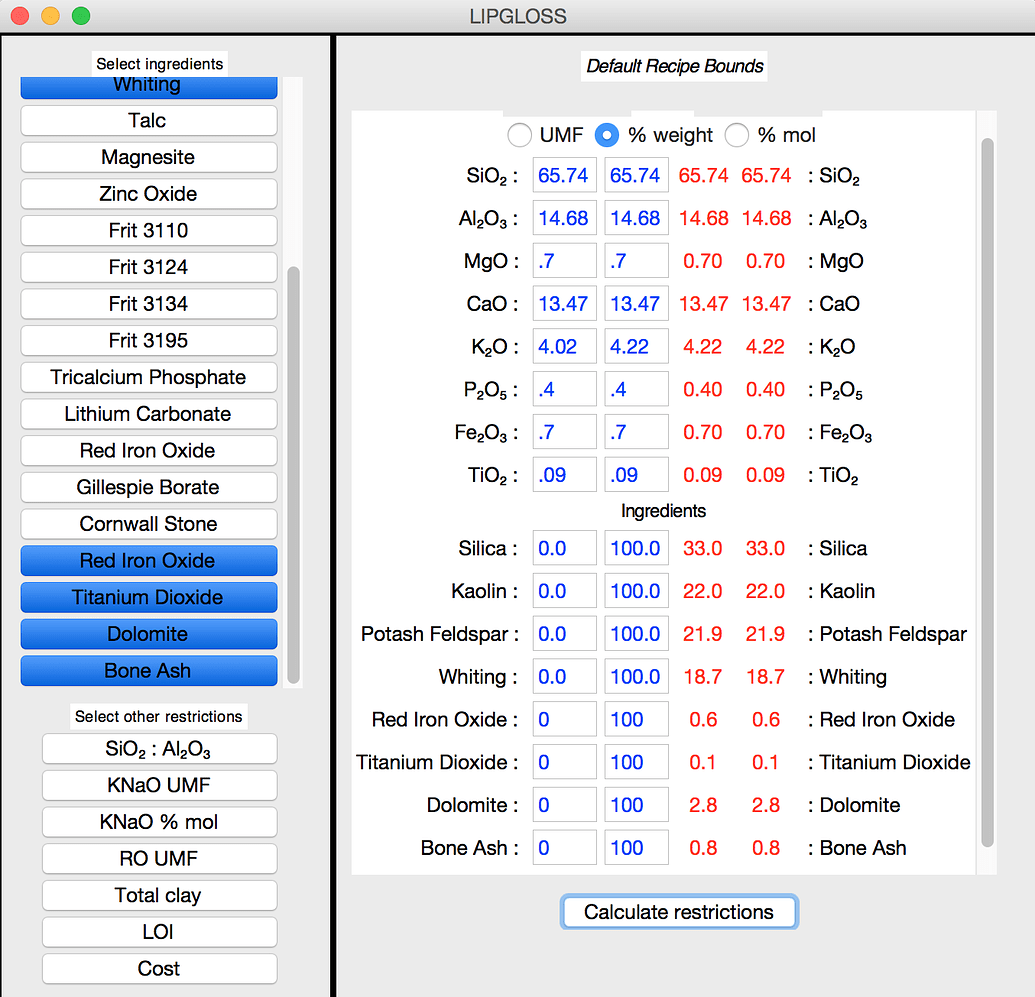
Task: Click the Bone Ash upper bound field
Action: (x=636, y=848)
